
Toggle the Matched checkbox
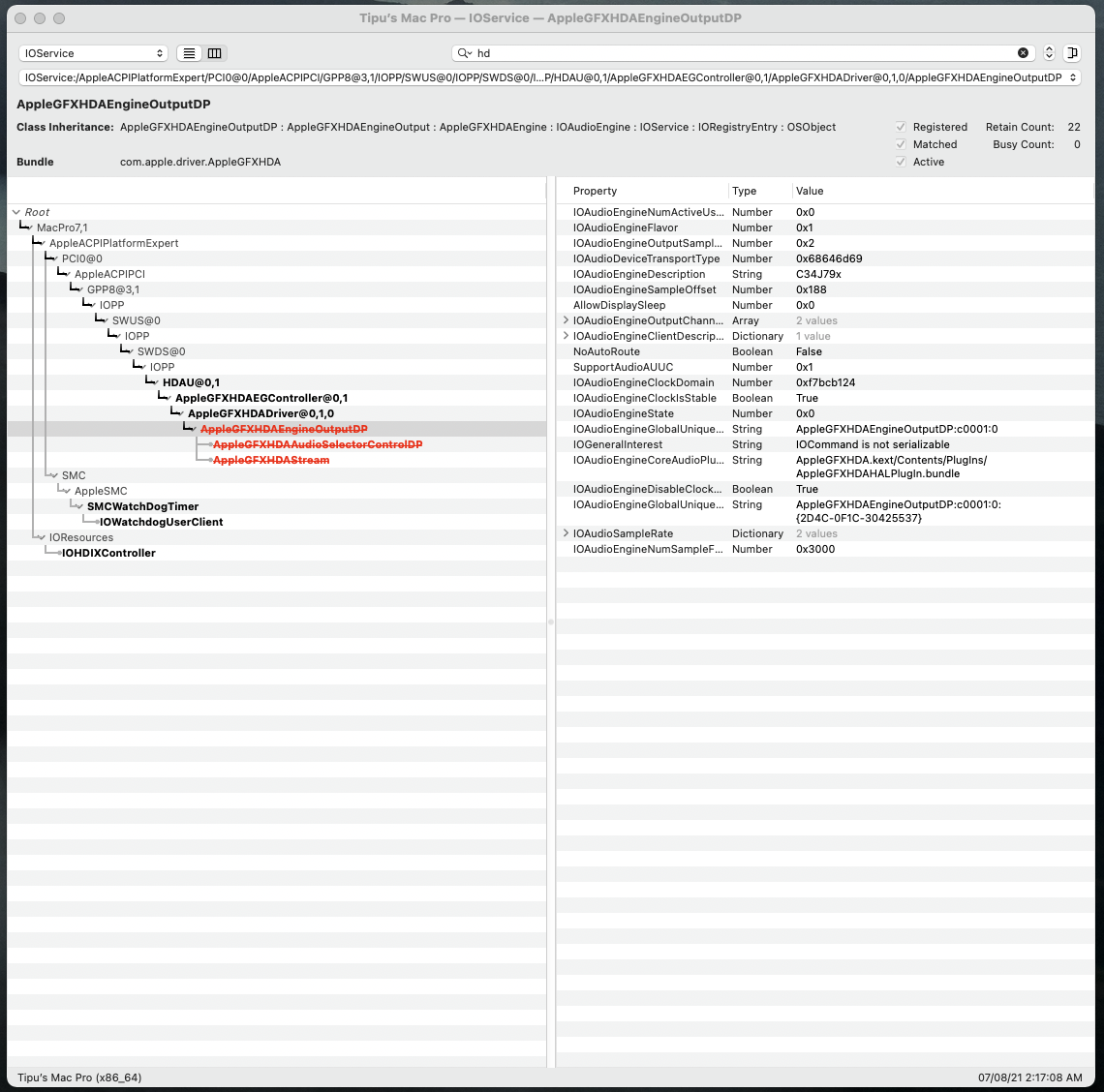901,144
